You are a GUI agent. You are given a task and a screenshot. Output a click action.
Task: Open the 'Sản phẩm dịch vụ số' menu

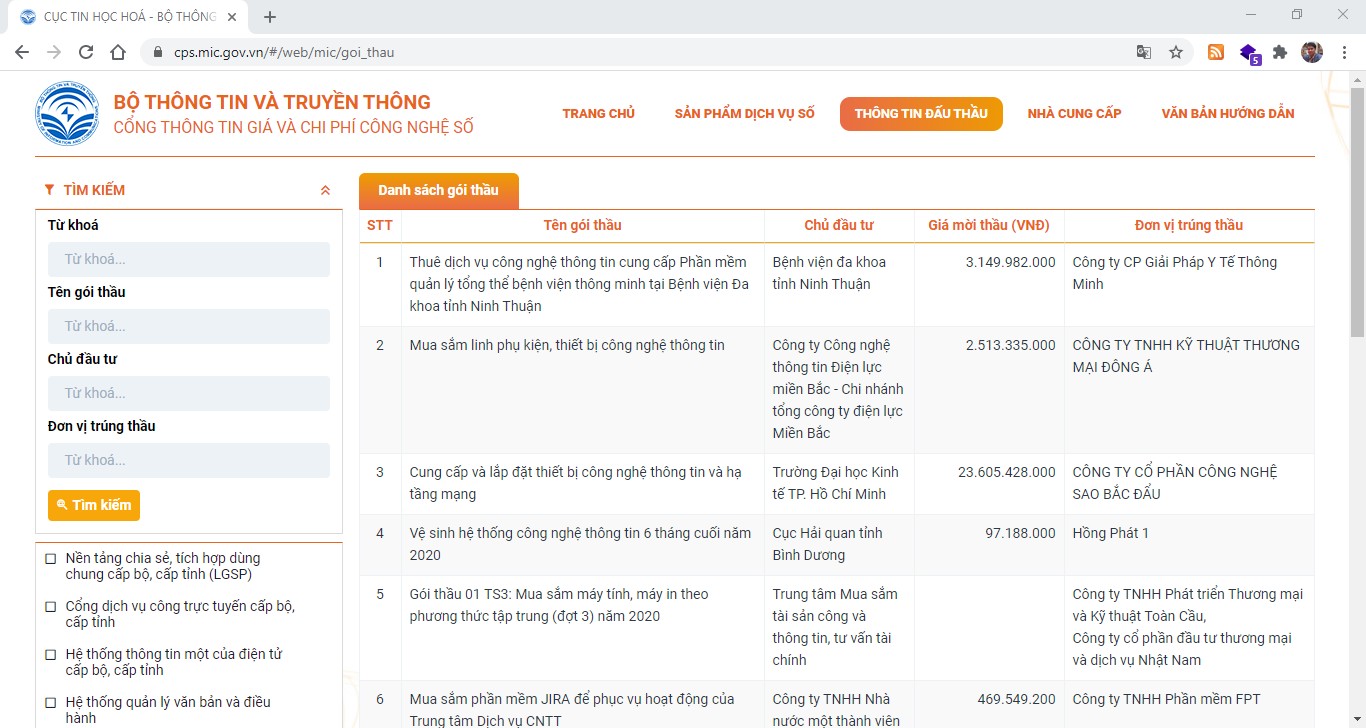(744, 114)
